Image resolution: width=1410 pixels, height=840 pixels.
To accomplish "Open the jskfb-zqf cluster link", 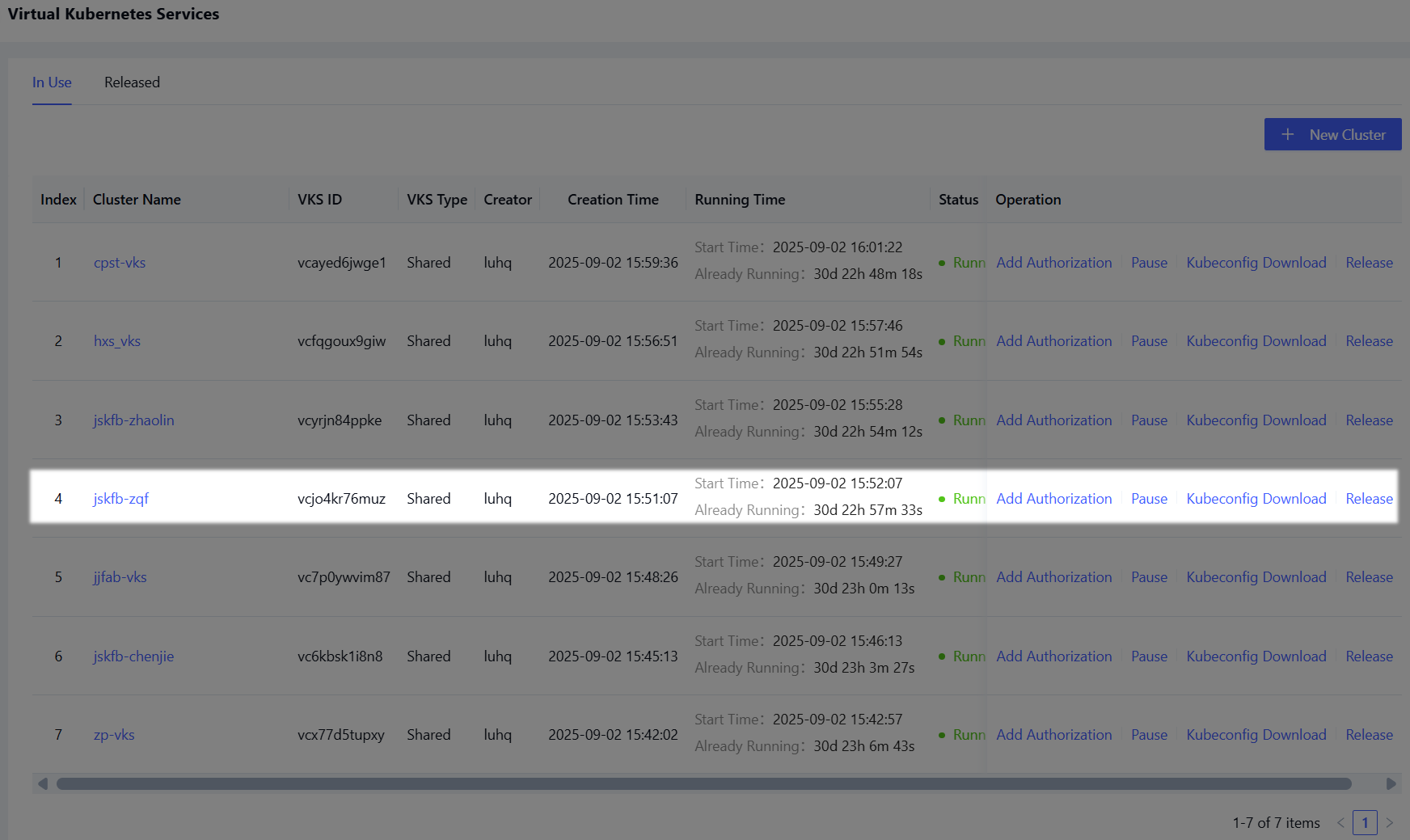I will pos(121,499).
